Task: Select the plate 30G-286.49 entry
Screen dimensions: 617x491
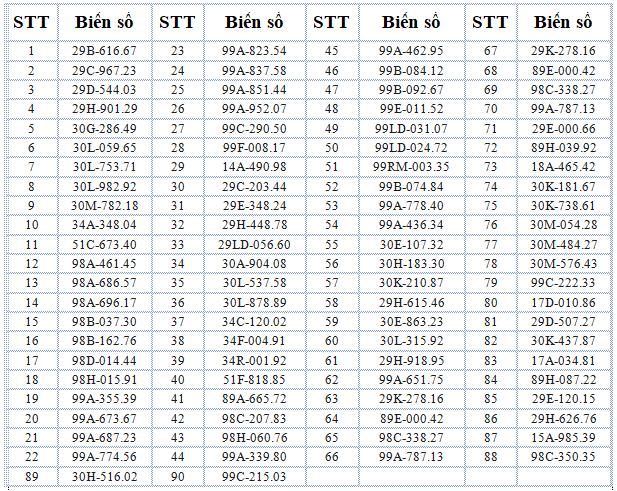Action: (x=104, y=129)
